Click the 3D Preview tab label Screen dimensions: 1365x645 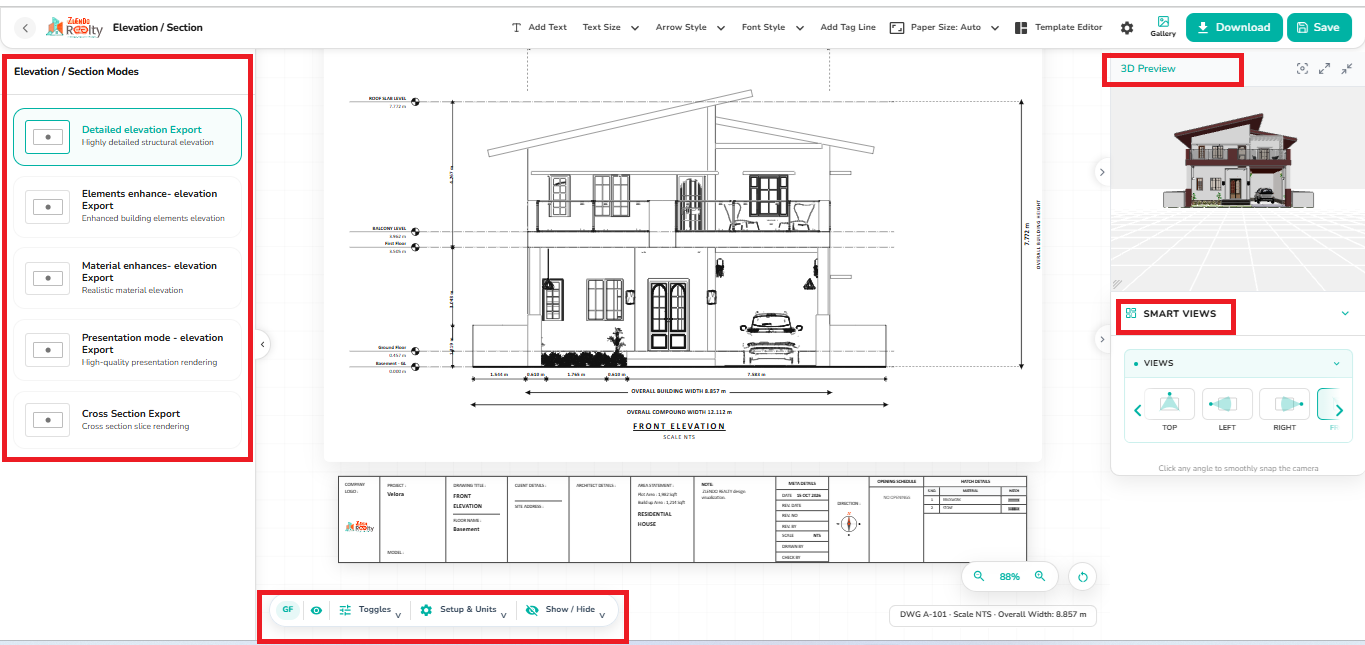tap(1148, 69)
